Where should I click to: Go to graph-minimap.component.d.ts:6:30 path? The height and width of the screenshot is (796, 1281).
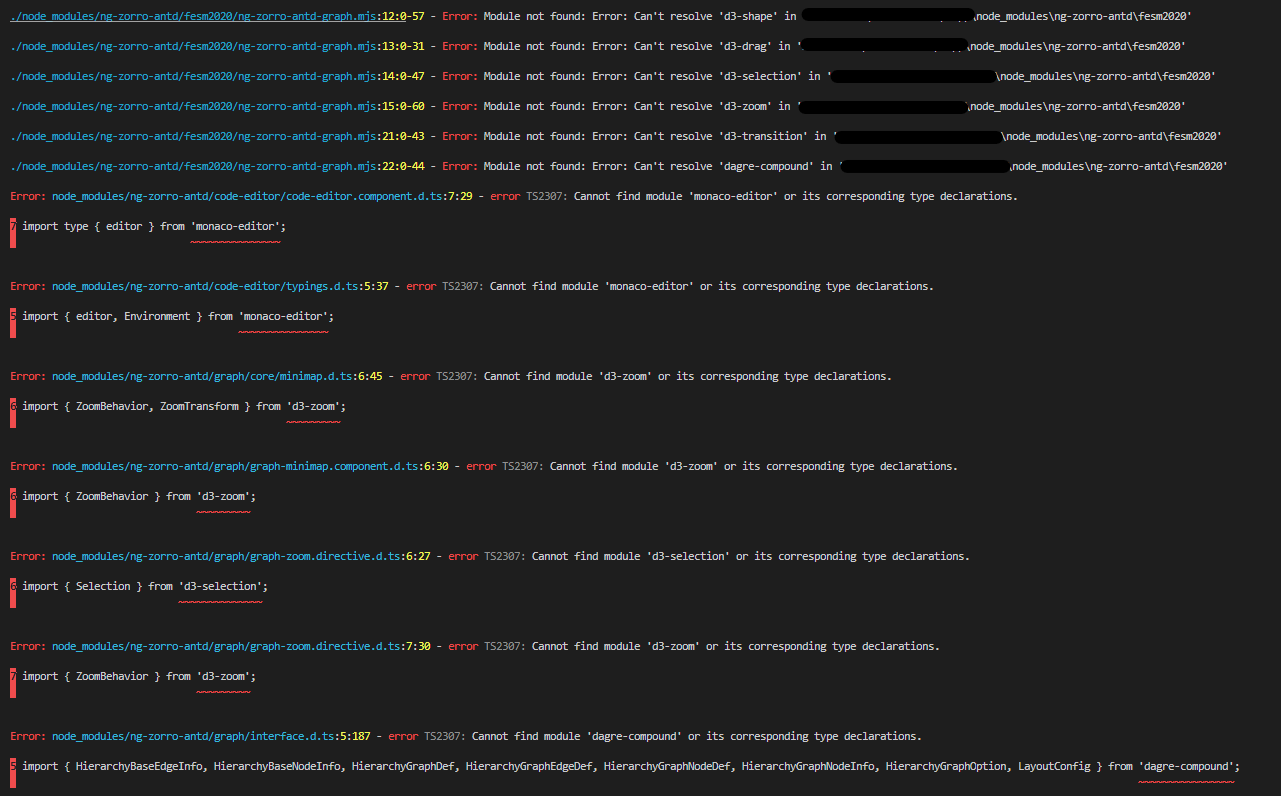click(x=250, y=466)
